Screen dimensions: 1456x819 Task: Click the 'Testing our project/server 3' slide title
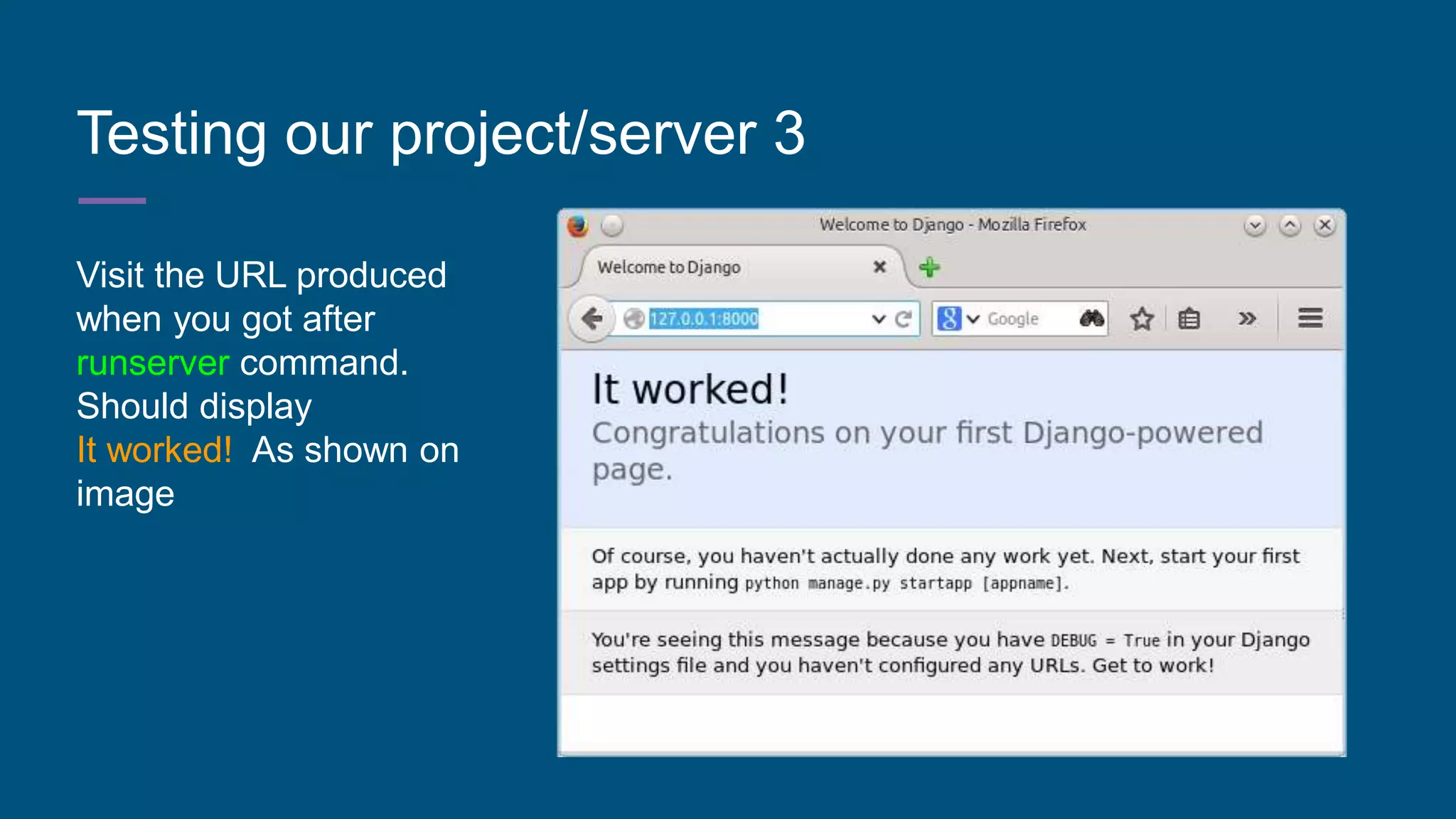(441, 134)
